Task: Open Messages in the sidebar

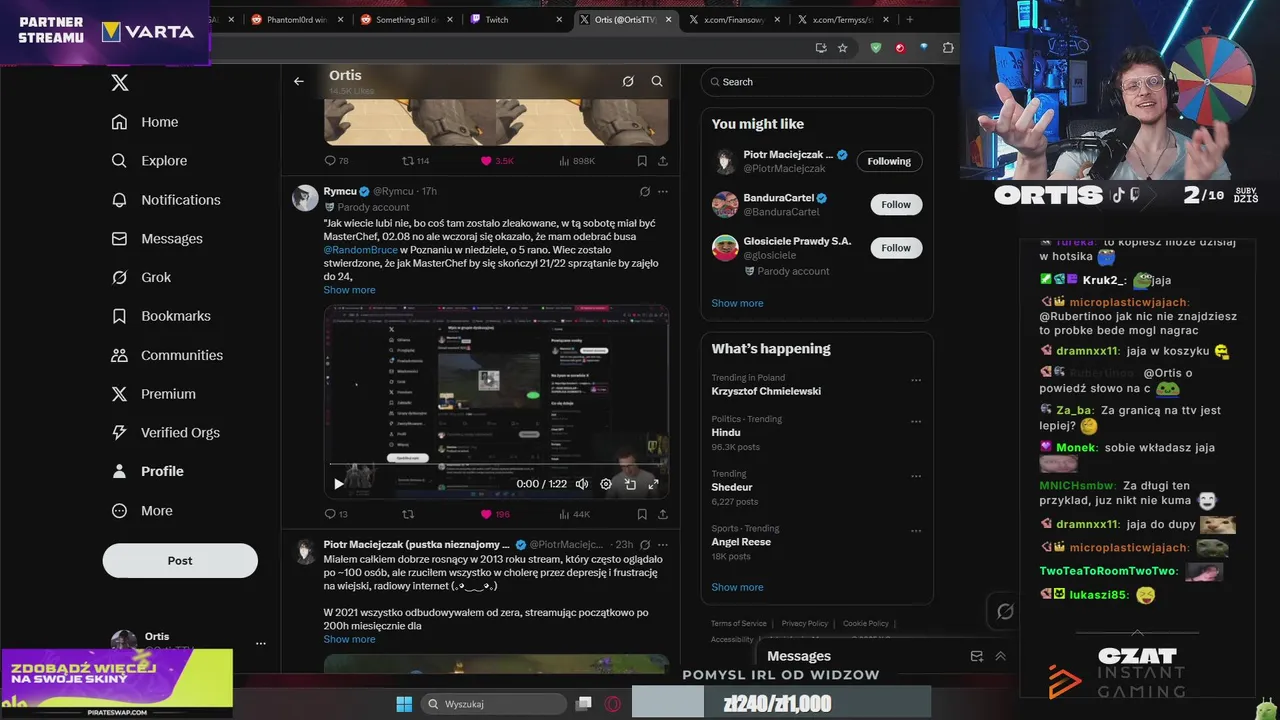Action: (x=157, y=239)
